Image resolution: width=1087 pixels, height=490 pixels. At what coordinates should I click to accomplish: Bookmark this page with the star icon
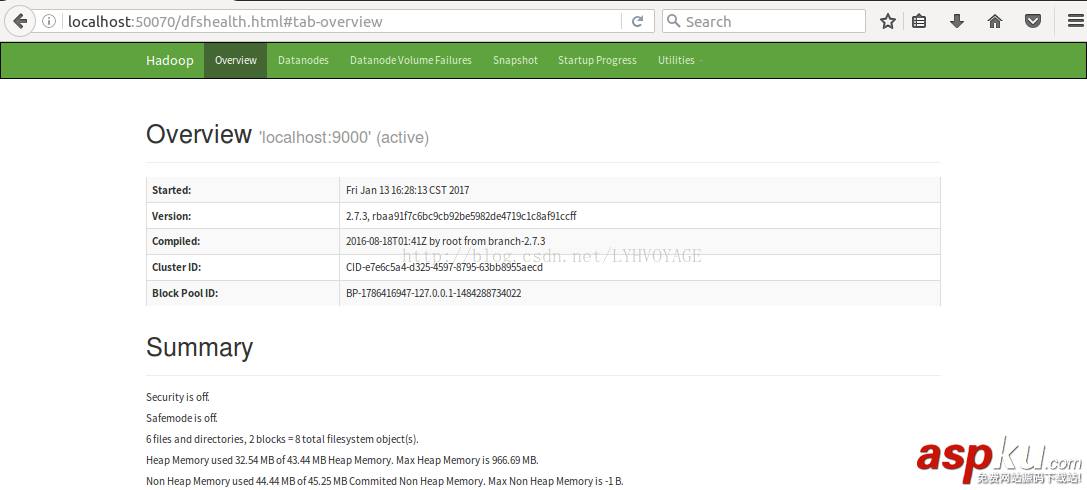click(887, 21)
